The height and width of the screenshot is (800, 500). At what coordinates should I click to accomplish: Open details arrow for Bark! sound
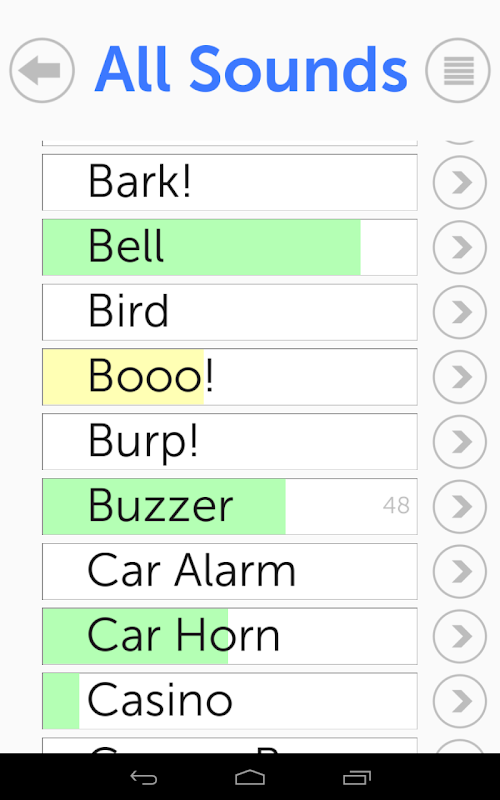click(x=460, y=182)
